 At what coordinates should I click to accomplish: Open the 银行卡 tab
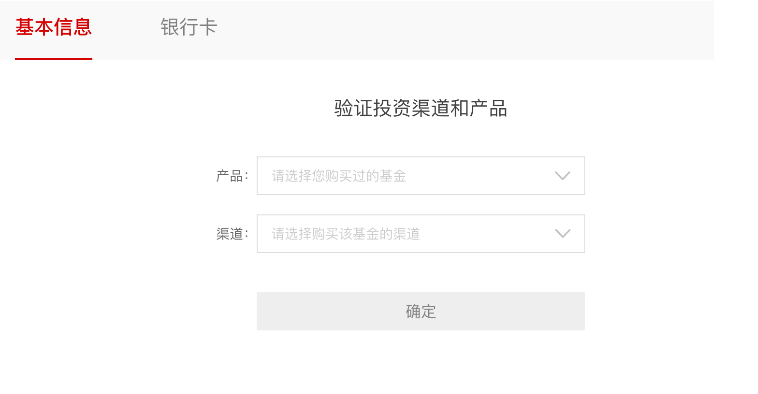pyautogui.click(x=189, y=27)
